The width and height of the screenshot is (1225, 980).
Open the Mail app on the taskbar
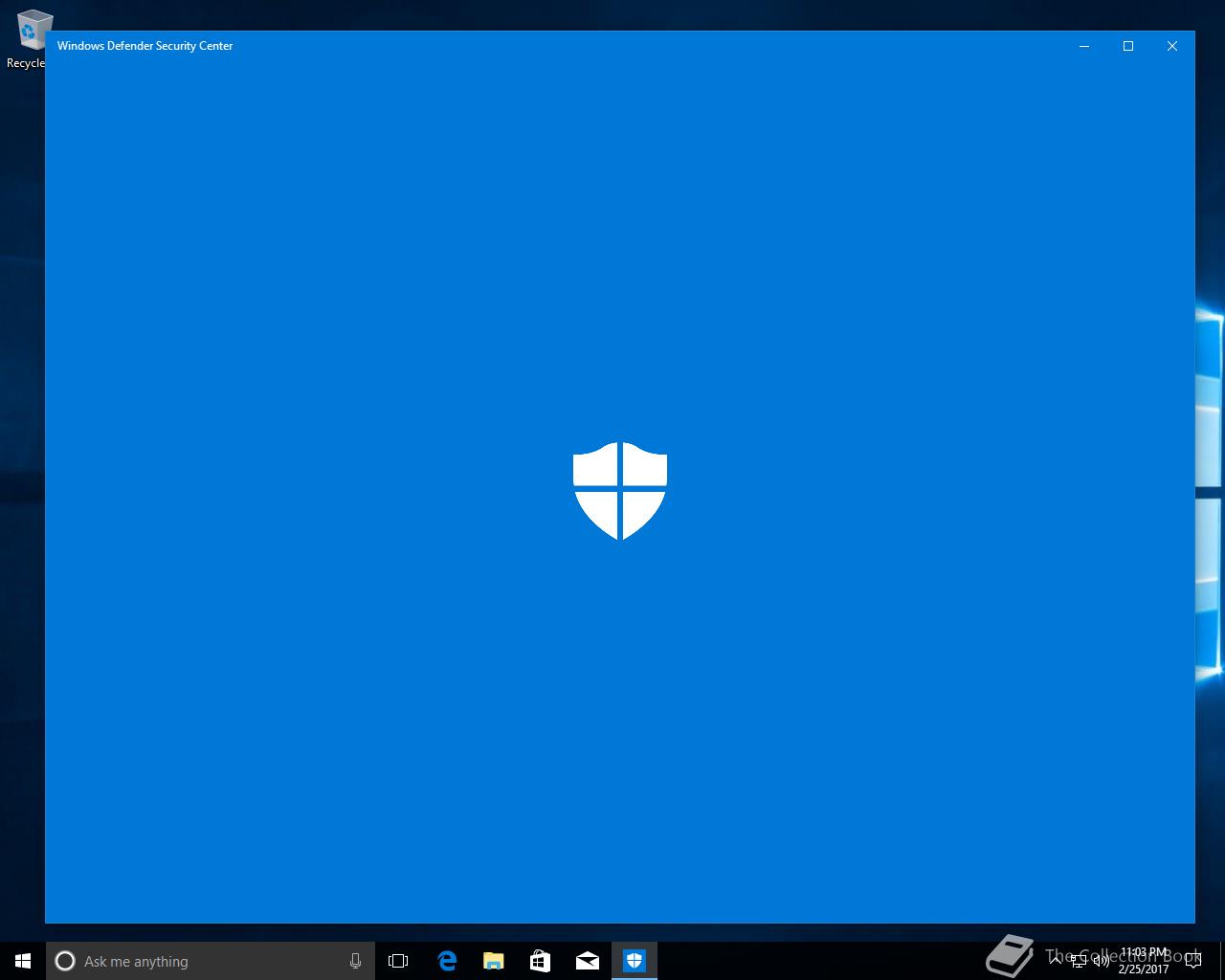pos(588,961)
